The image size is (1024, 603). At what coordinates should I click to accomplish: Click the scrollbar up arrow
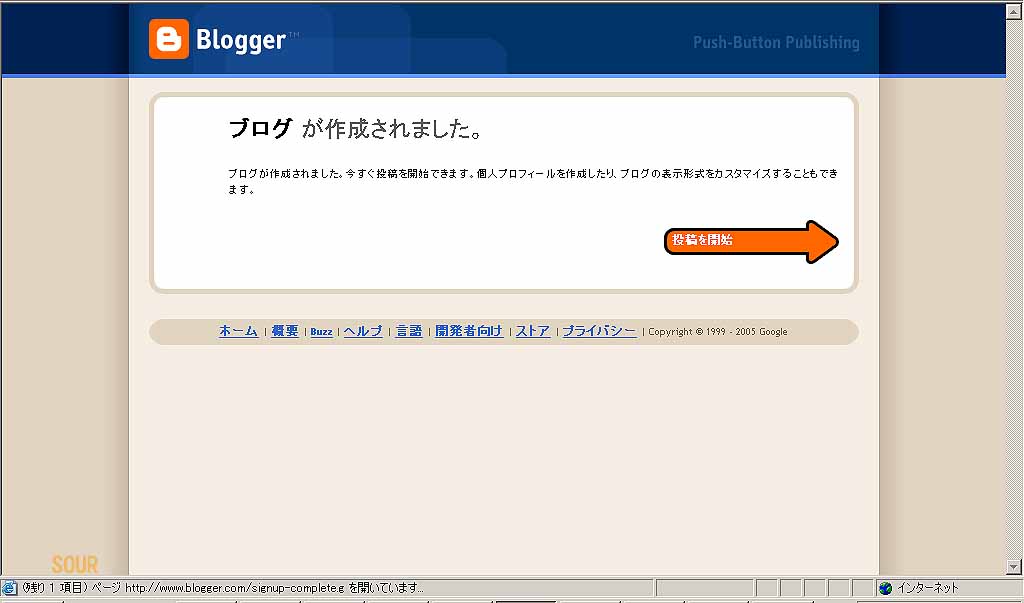pos(1014,12)
